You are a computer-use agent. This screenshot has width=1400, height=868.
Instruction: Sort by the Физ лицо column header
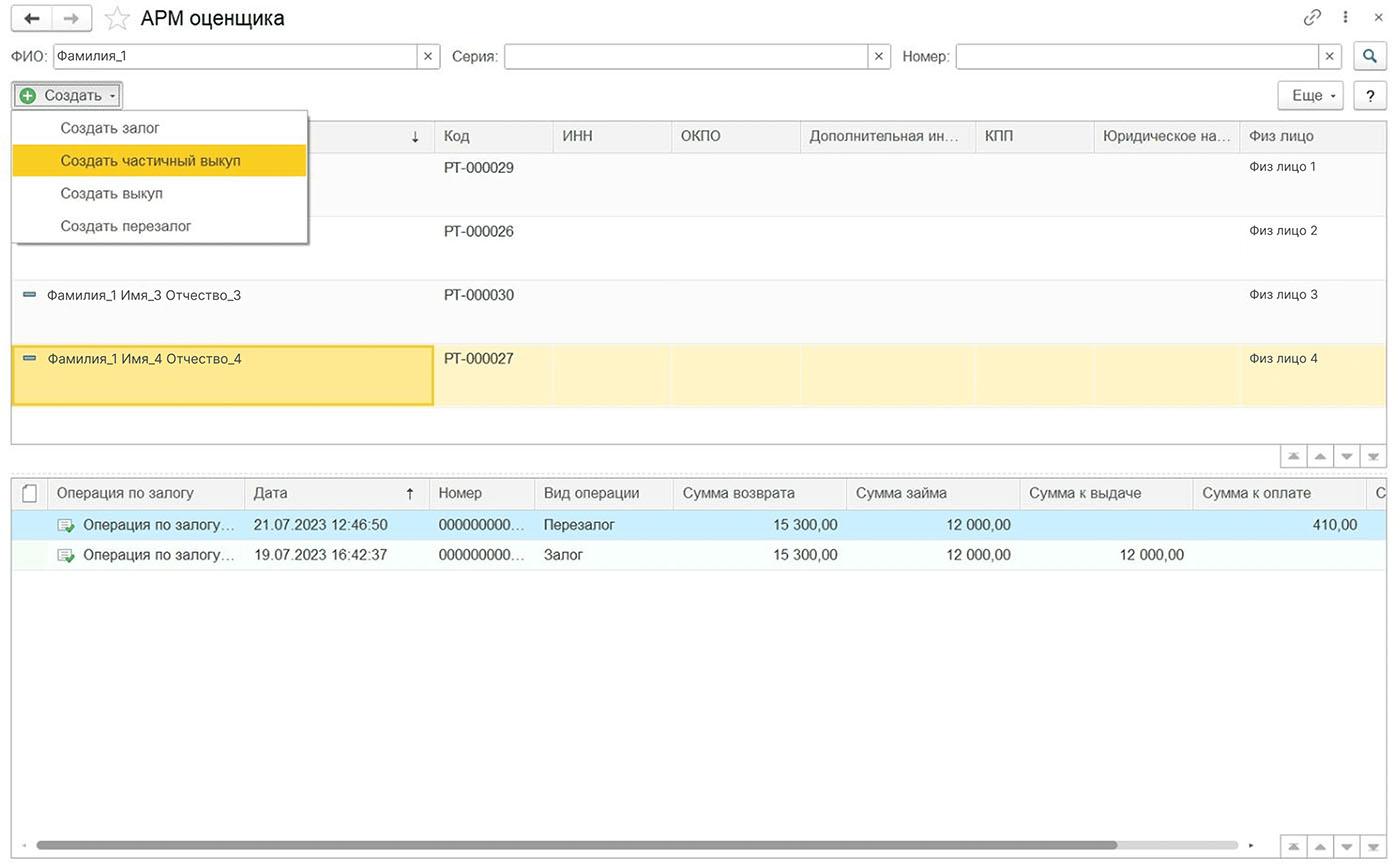1313,137
